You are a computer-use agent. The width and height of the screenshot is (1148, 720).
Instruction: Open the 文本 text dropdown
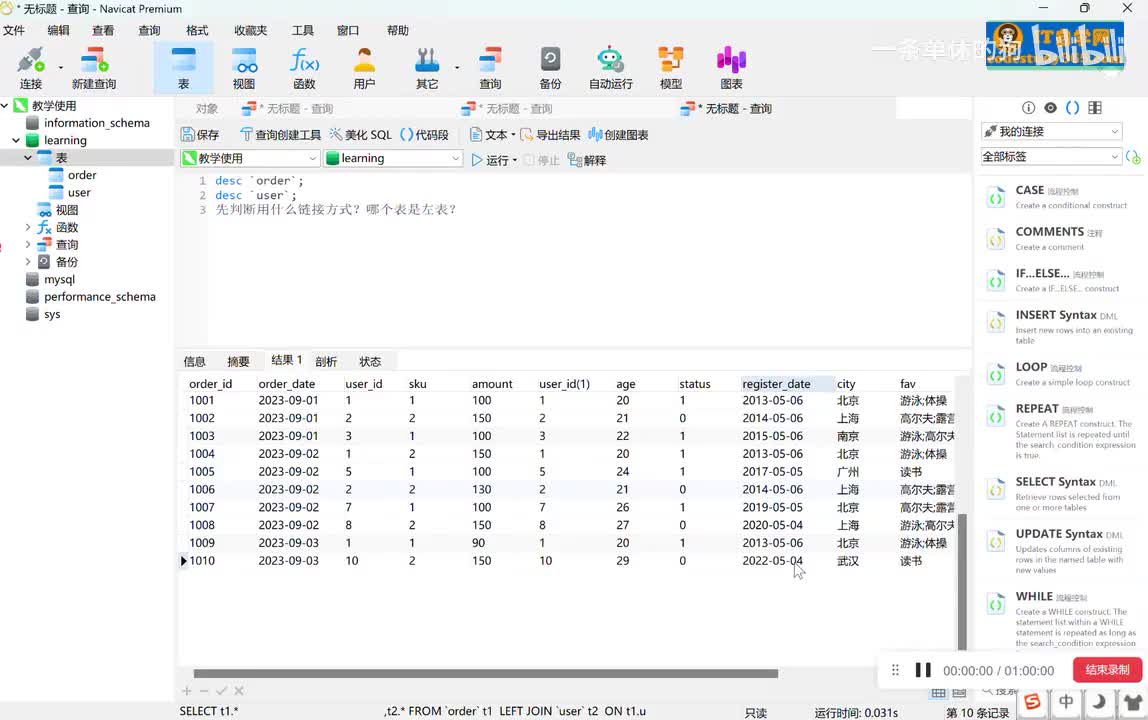point(492,135)
